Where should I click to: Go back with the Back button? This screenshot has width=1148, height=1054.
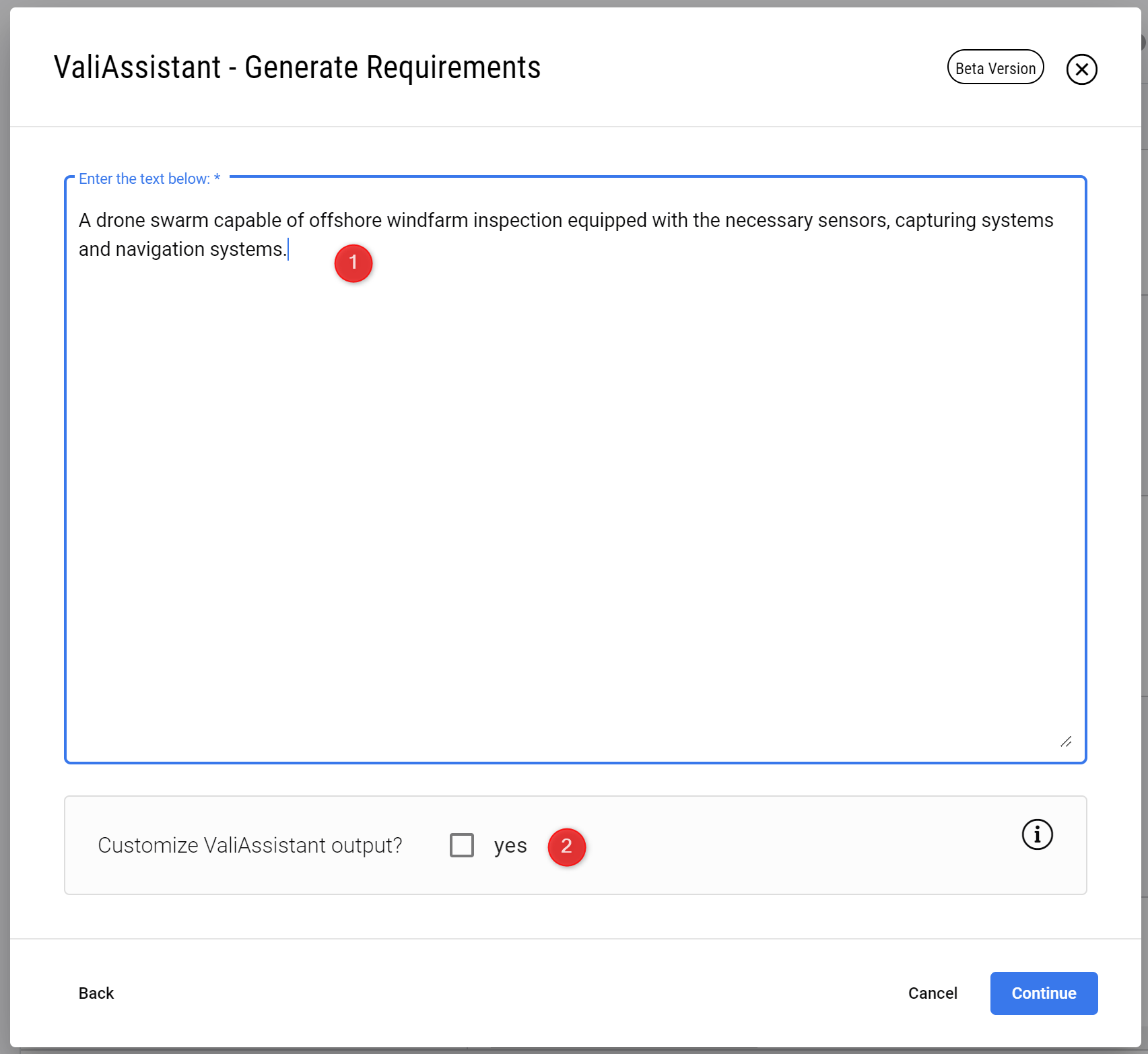96,993
